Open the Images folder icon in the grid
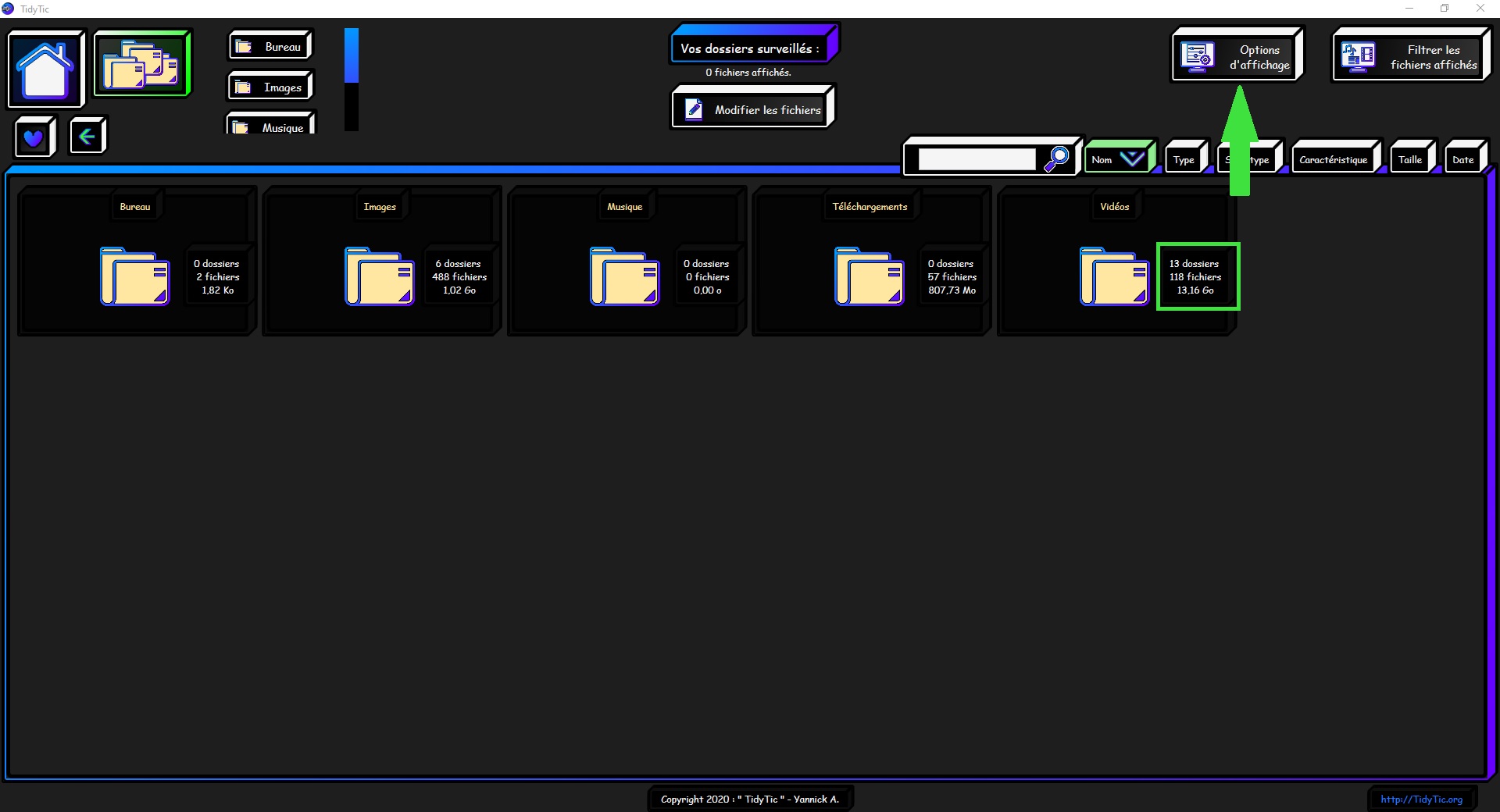Image resolution: width=1500 pixels, height=812 pixels. (x=380, y=276)
